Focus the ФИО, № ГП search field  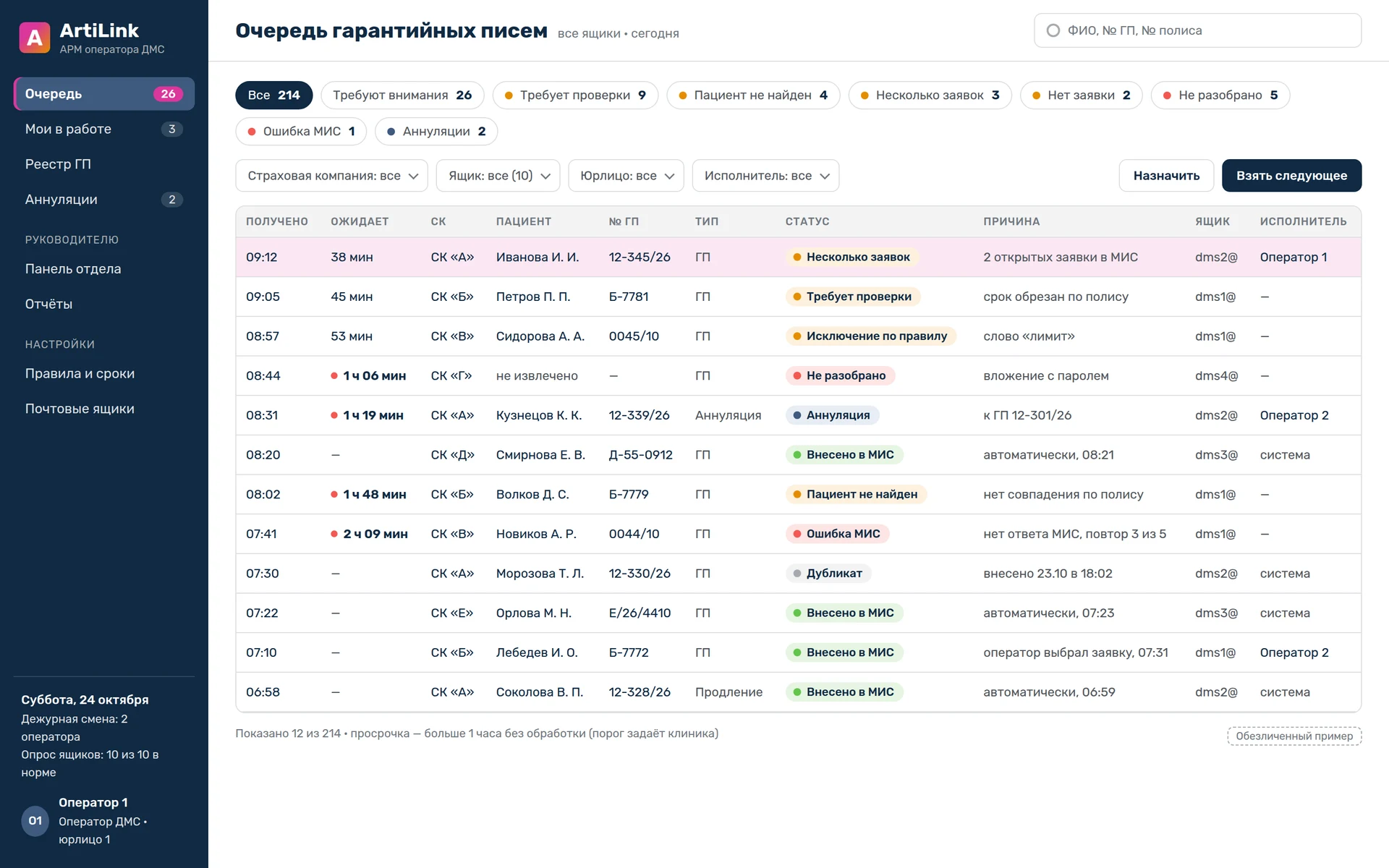pos(1198,30)
